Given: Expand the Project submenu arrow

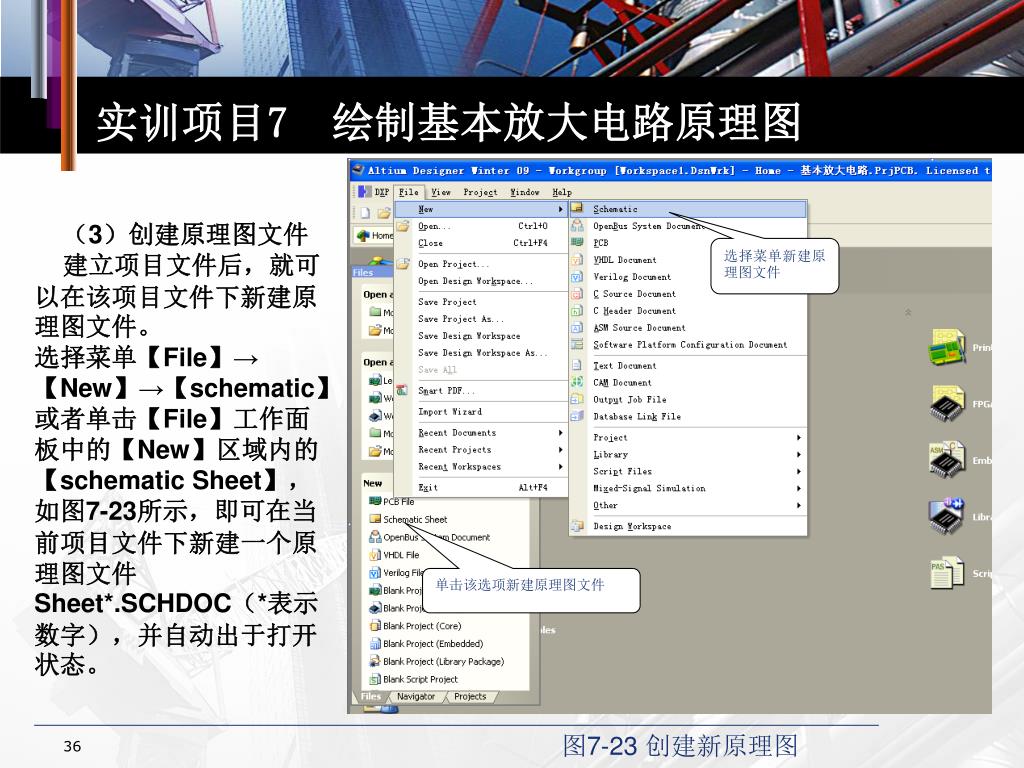Looking at the screenshot, I should tap(799, 438).
